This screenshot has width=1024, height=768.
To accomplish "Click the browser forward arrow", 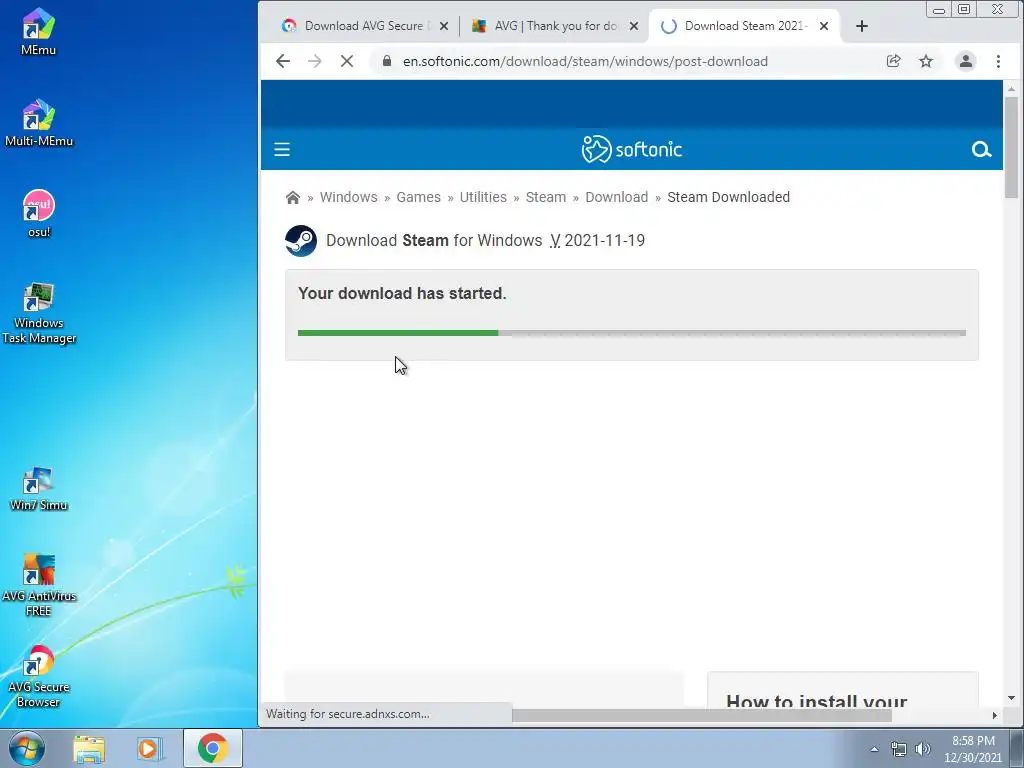I will point(315,61).
